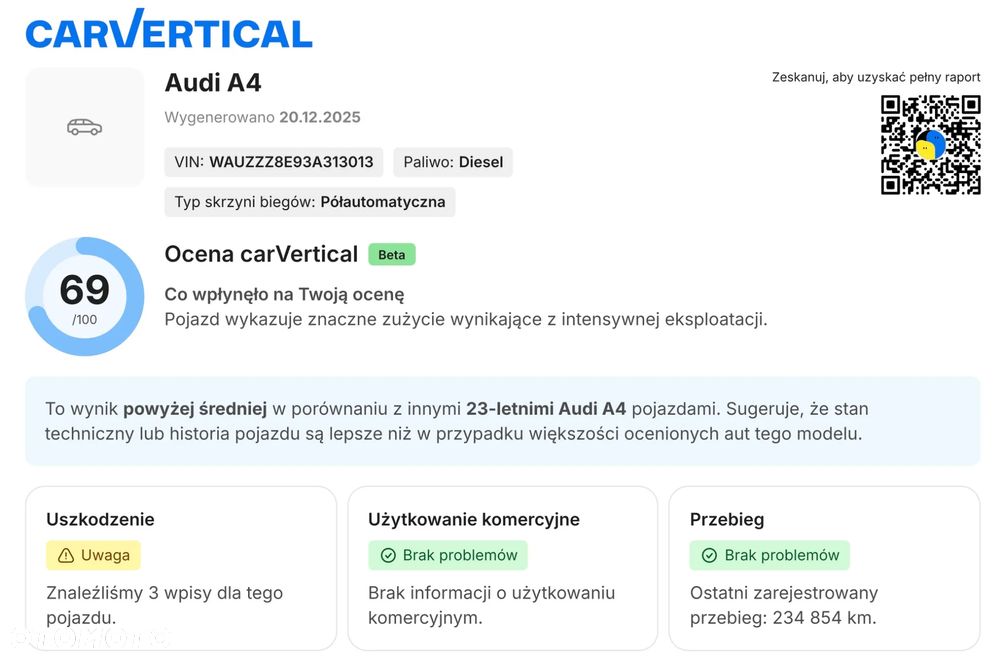Image resolution: width=1000 pixels, height=658 pixels.
Task: Click the yellow Uwaga status badge
Action: coord(94,555)
